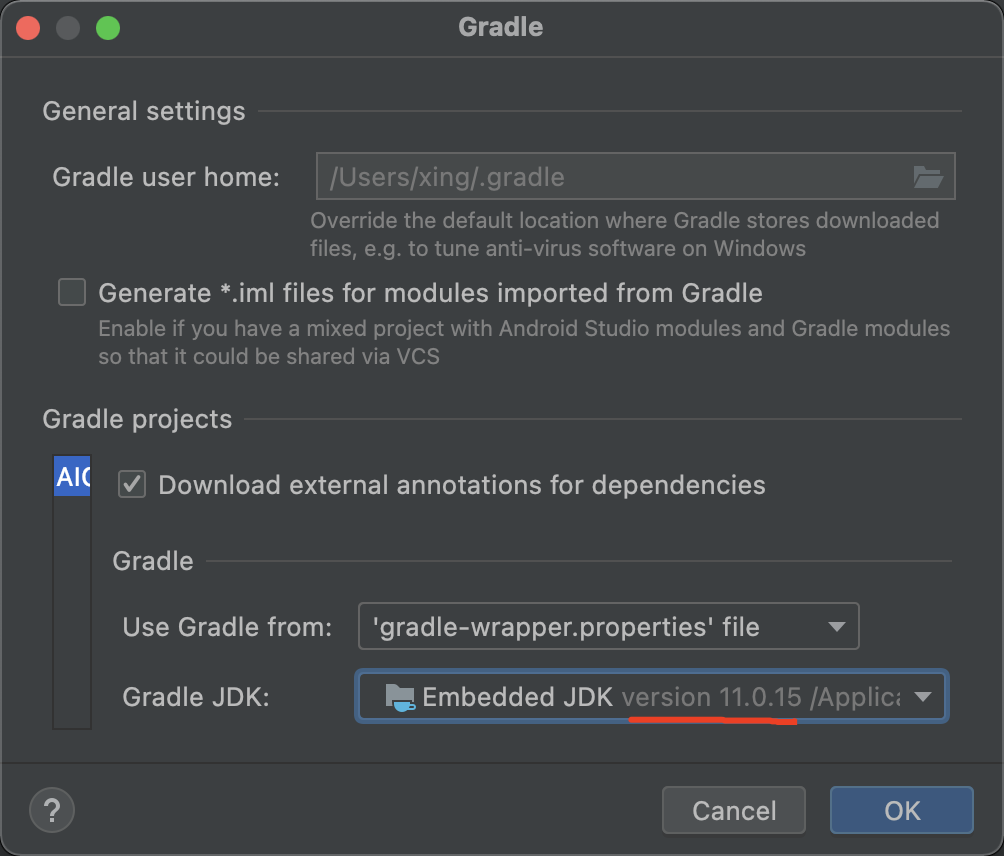Click the green maximize window button
Image resolution: width=1004 pixels, height=856 pixels.
tap(107, 27)
